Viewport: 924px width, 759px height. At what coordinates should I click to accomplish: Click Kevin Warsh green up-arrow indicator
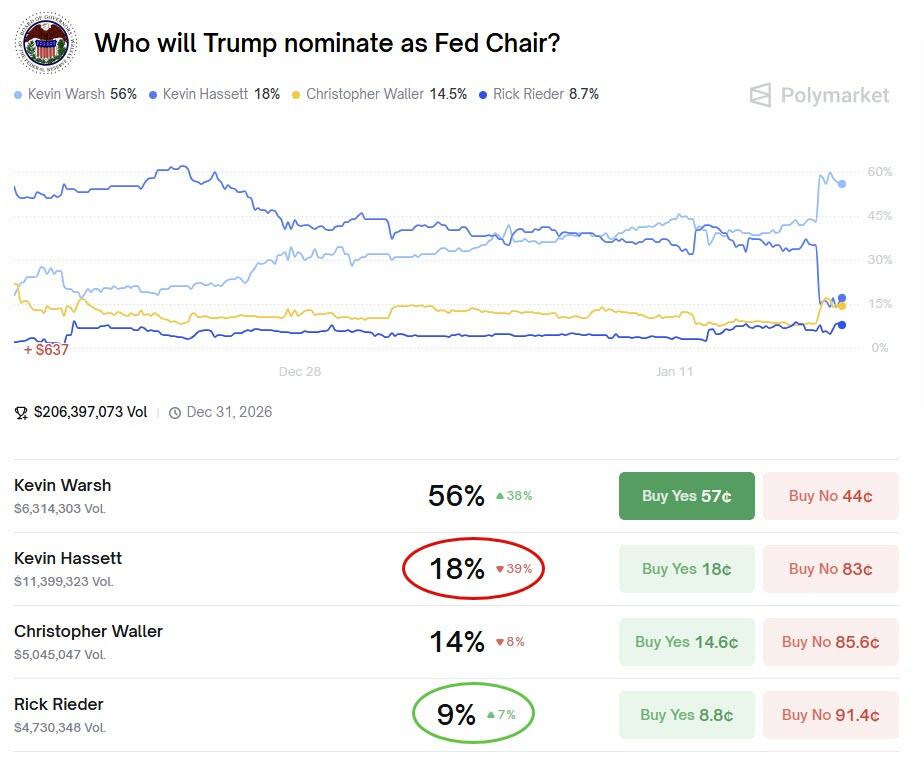click(500, 496)
